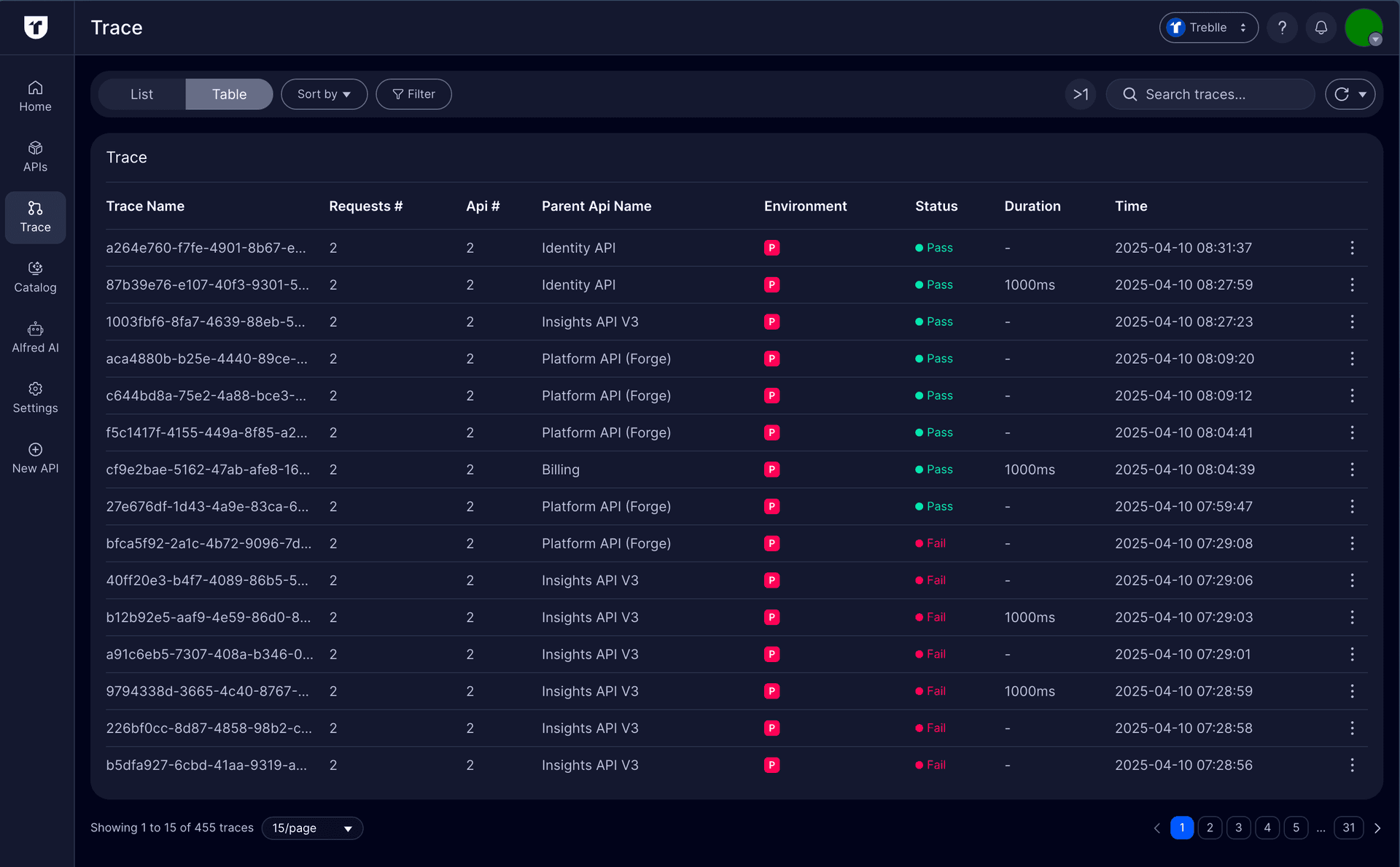The height and width of the screenshot is (867, 1400).
Task: Click Parent Api Name column header
Action: 596,206
